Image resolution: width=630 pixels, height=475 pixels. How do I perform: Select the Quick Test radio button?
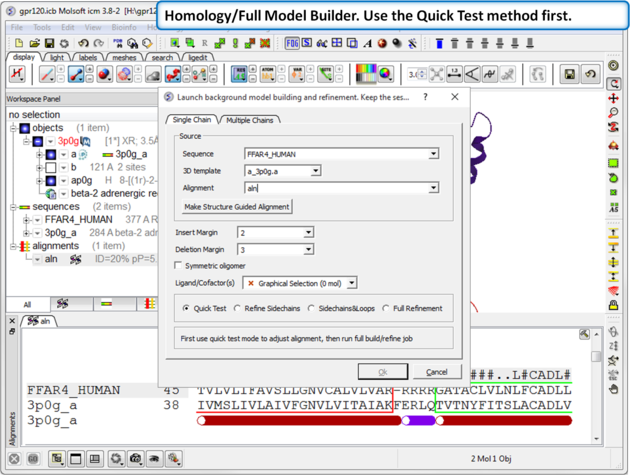pos(187,309)
